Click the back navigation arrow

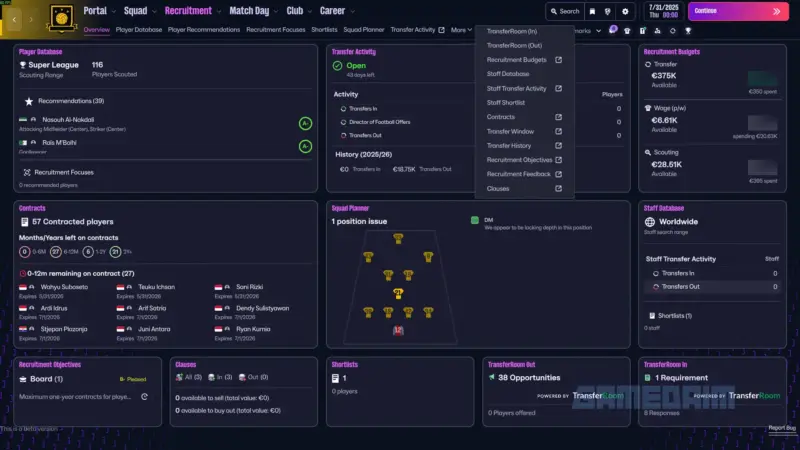click(13, 18)
